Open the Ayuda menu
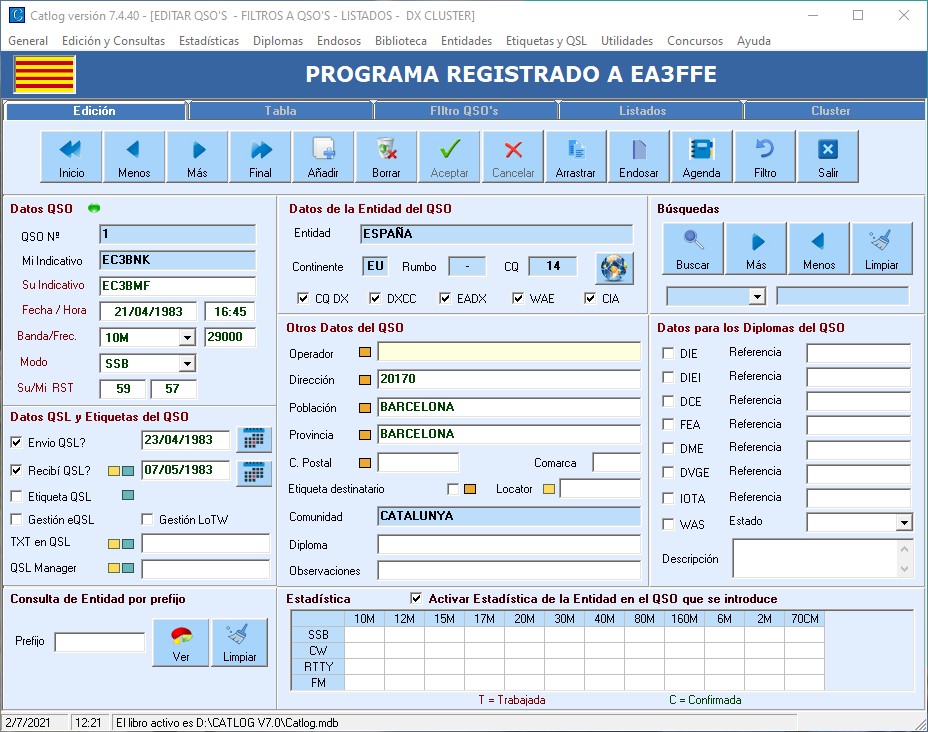Image resolution: width=928 pixels, height=732 pixels. [753, 41]
